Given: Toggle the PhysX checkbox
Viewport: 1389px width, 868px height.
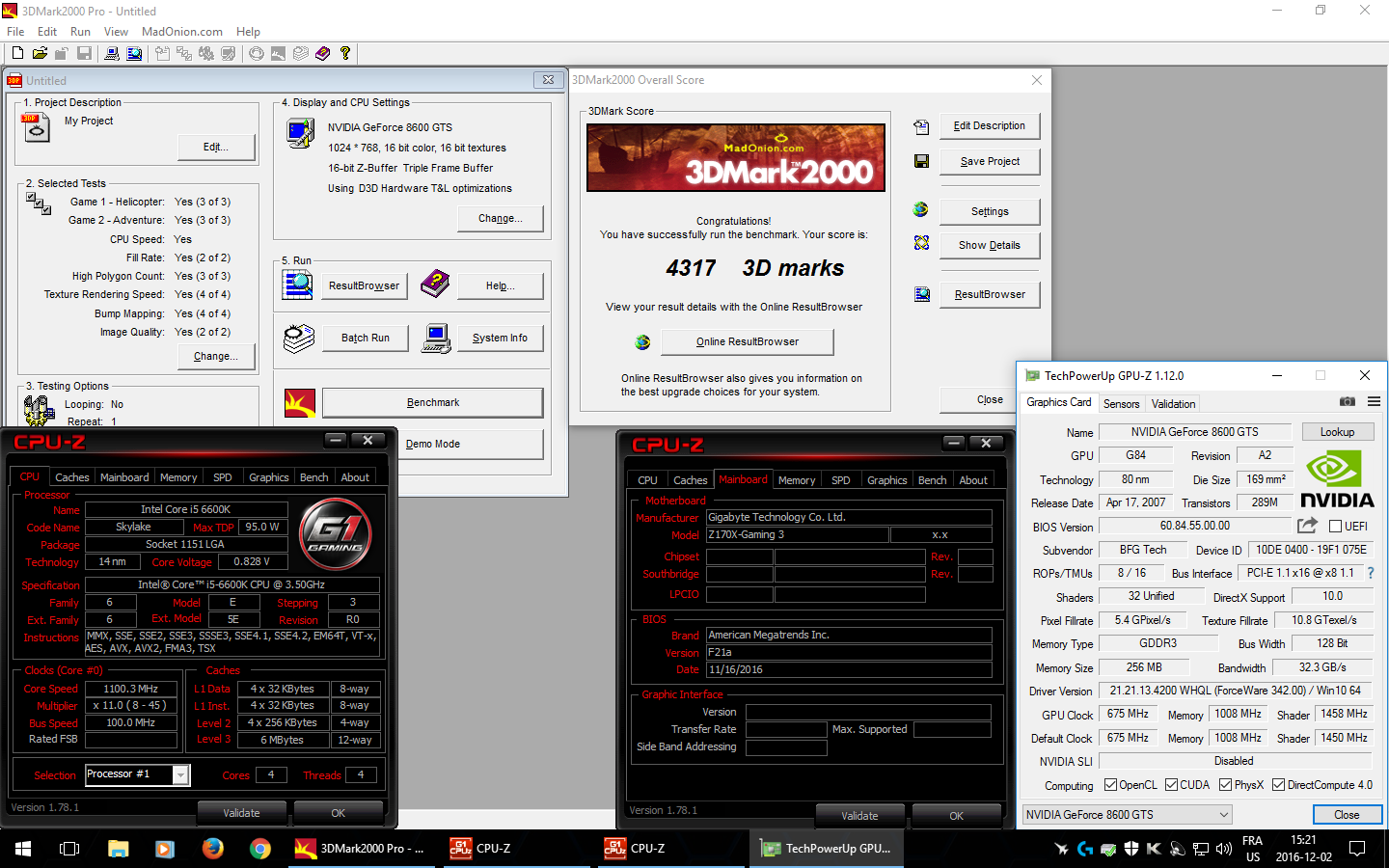Looking at the screenshot, I should [x=1225, y=785].
